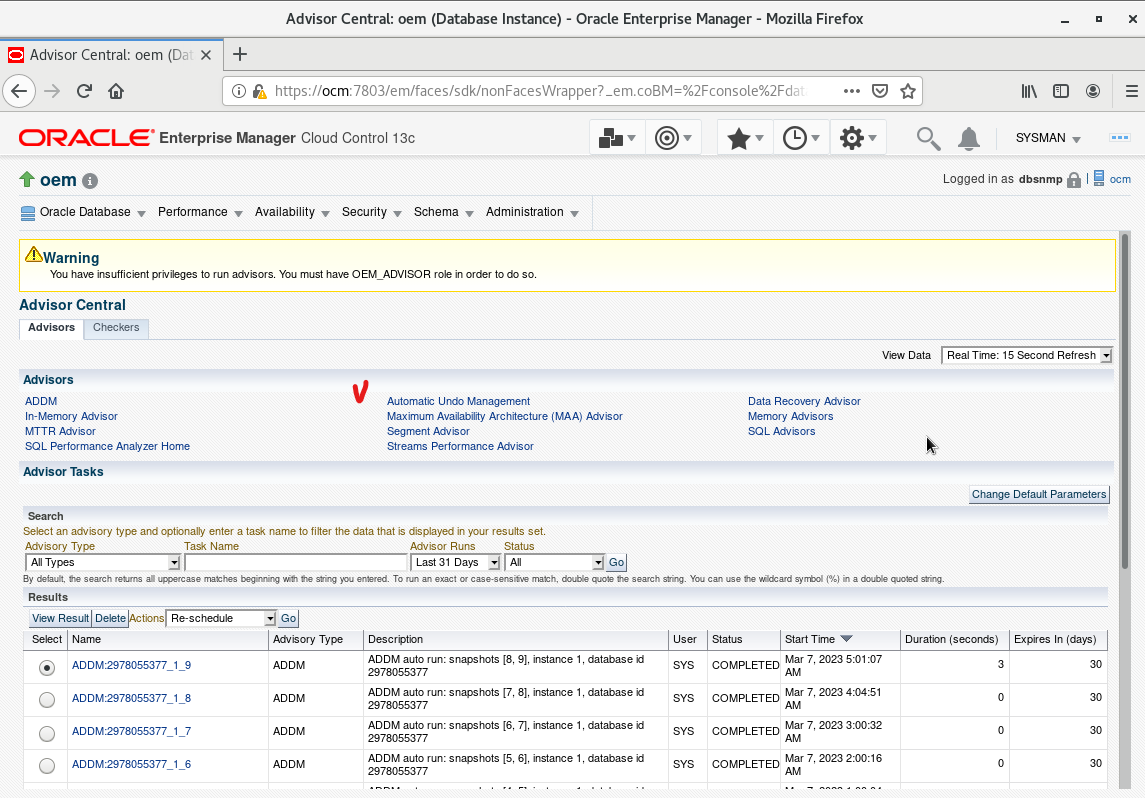Click the page vertical scrollbar

click(1125, 402)
